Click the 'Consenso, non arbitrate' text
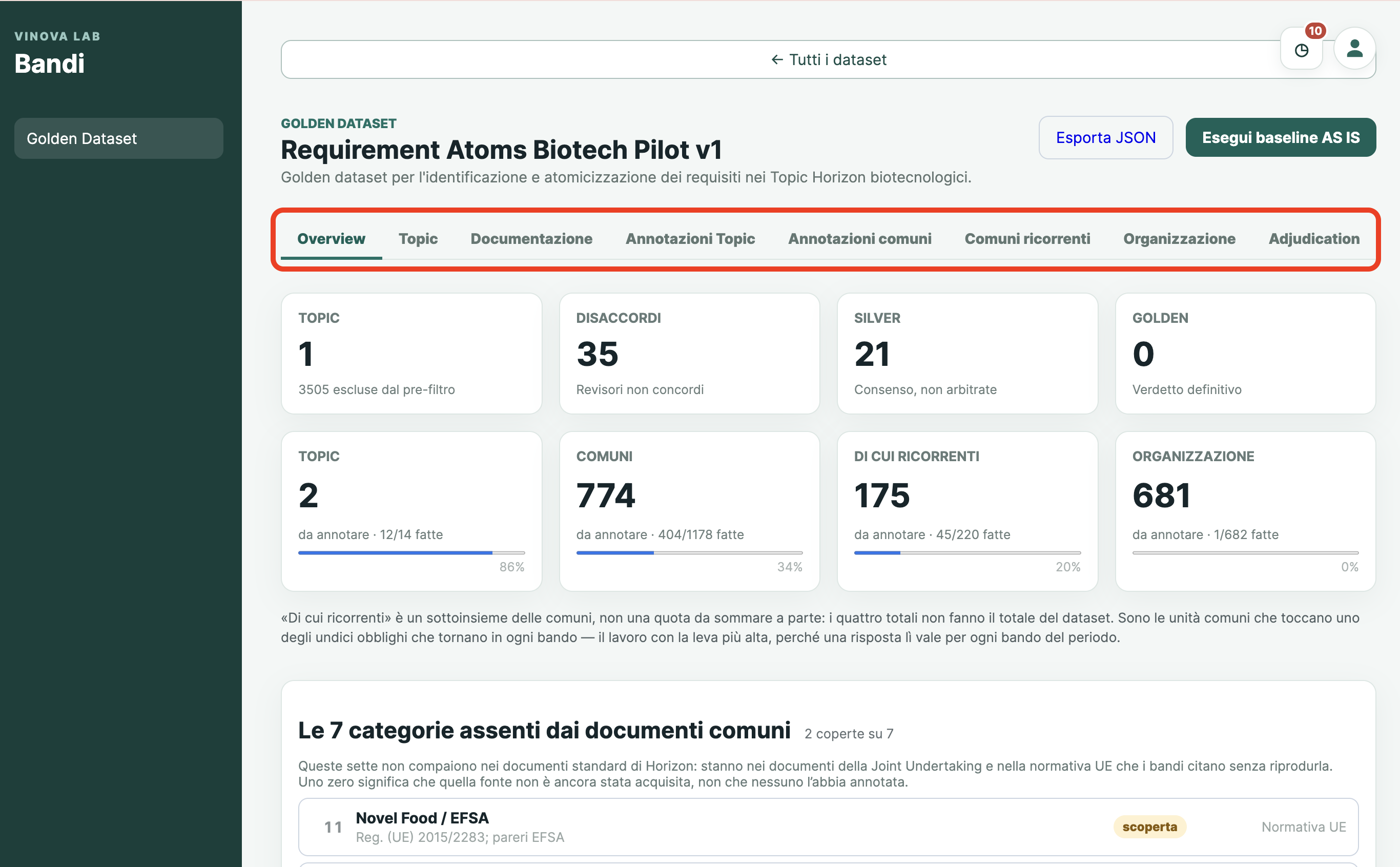This screenshot has height=867, width=1400. pyautogui.click(x=925, y=389)
